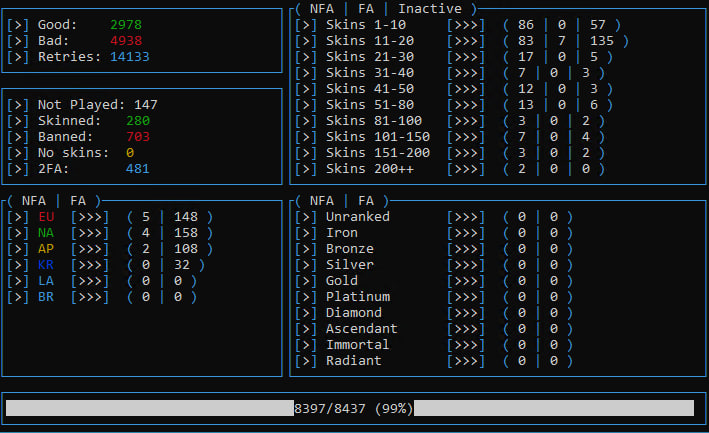Select the [>] marker beside 2FA
709x433 pixels.
tap(18, 168)
